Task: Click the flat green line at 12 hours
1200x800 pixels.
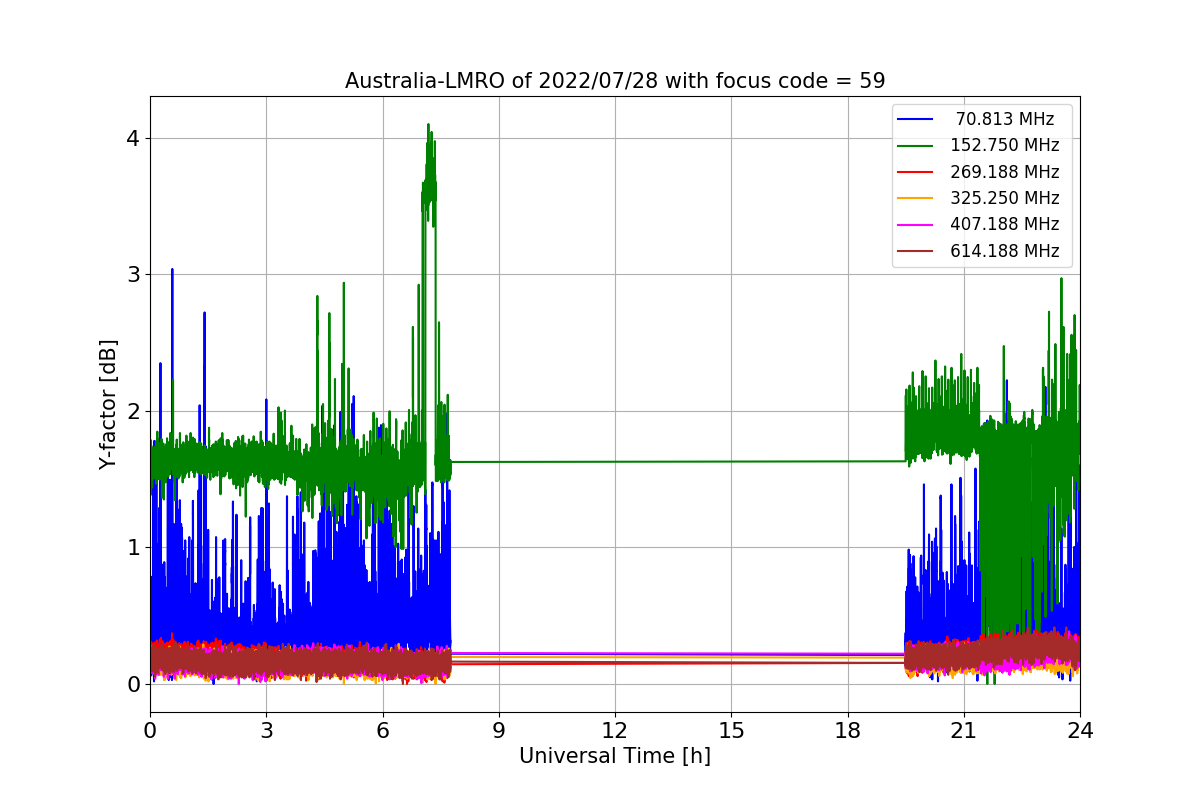Action: 615,461
